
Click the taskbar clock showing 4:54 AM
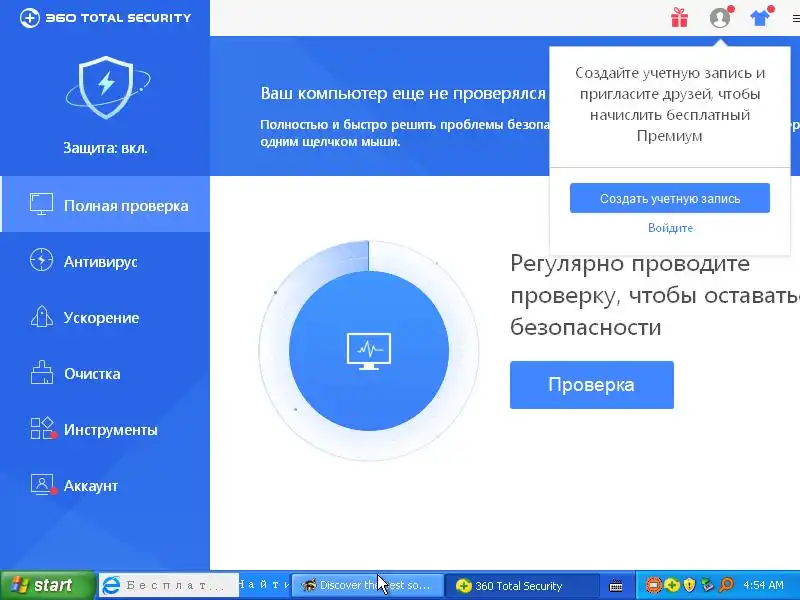pos(763,585)
